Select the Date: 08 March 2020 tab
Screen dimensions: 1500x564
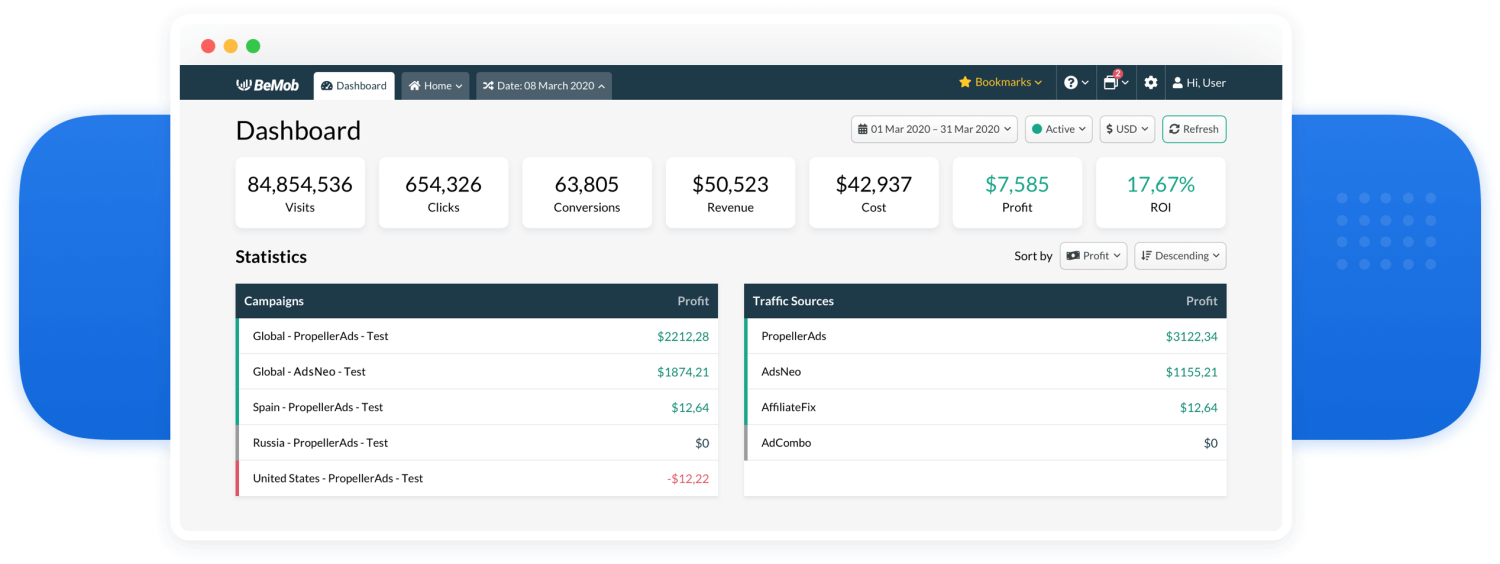[544, 86]
